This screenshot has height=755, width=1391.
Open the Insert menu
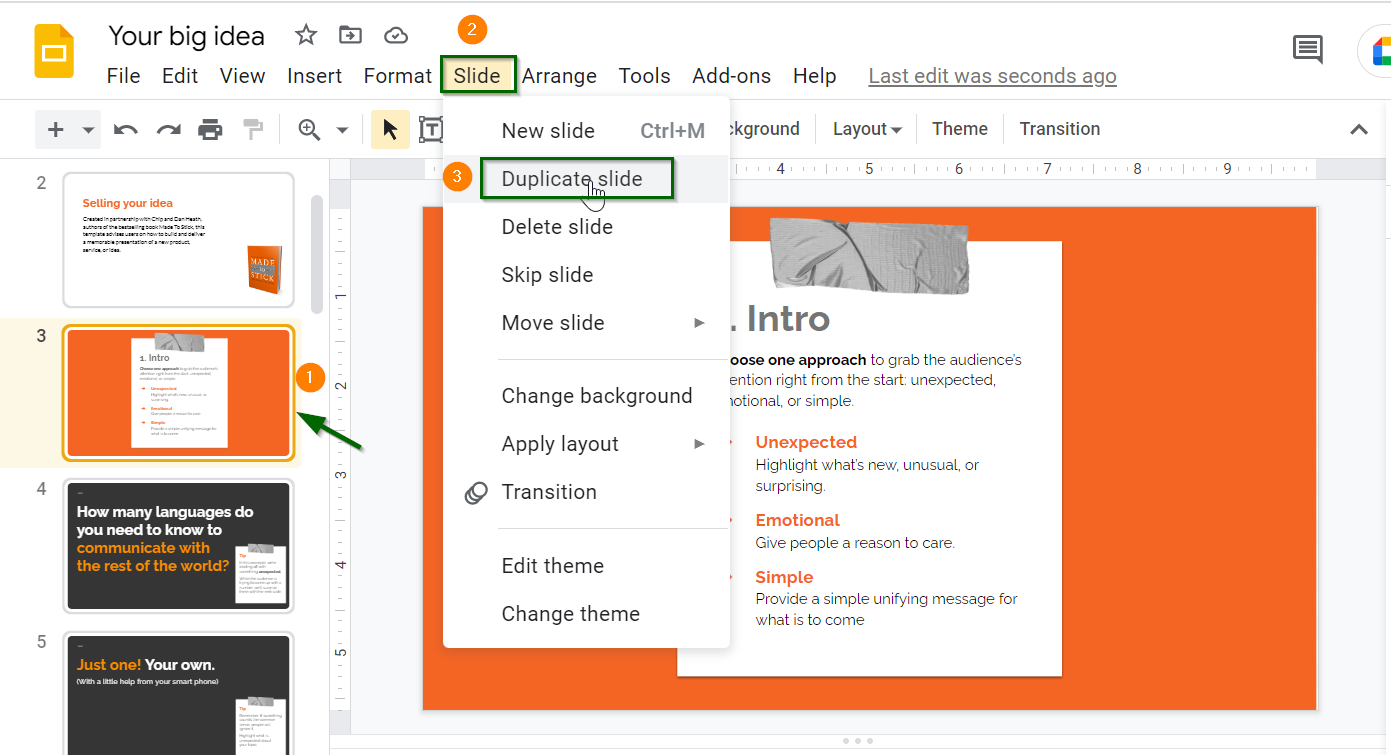point(315,76)
